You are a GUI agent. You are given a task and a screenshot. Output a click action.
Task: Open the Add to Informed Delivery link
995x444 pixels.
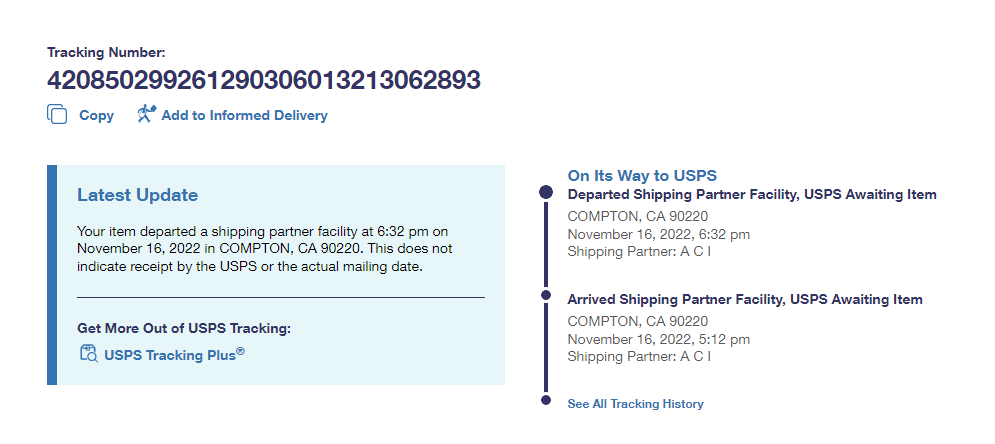(x=244, y=116)
